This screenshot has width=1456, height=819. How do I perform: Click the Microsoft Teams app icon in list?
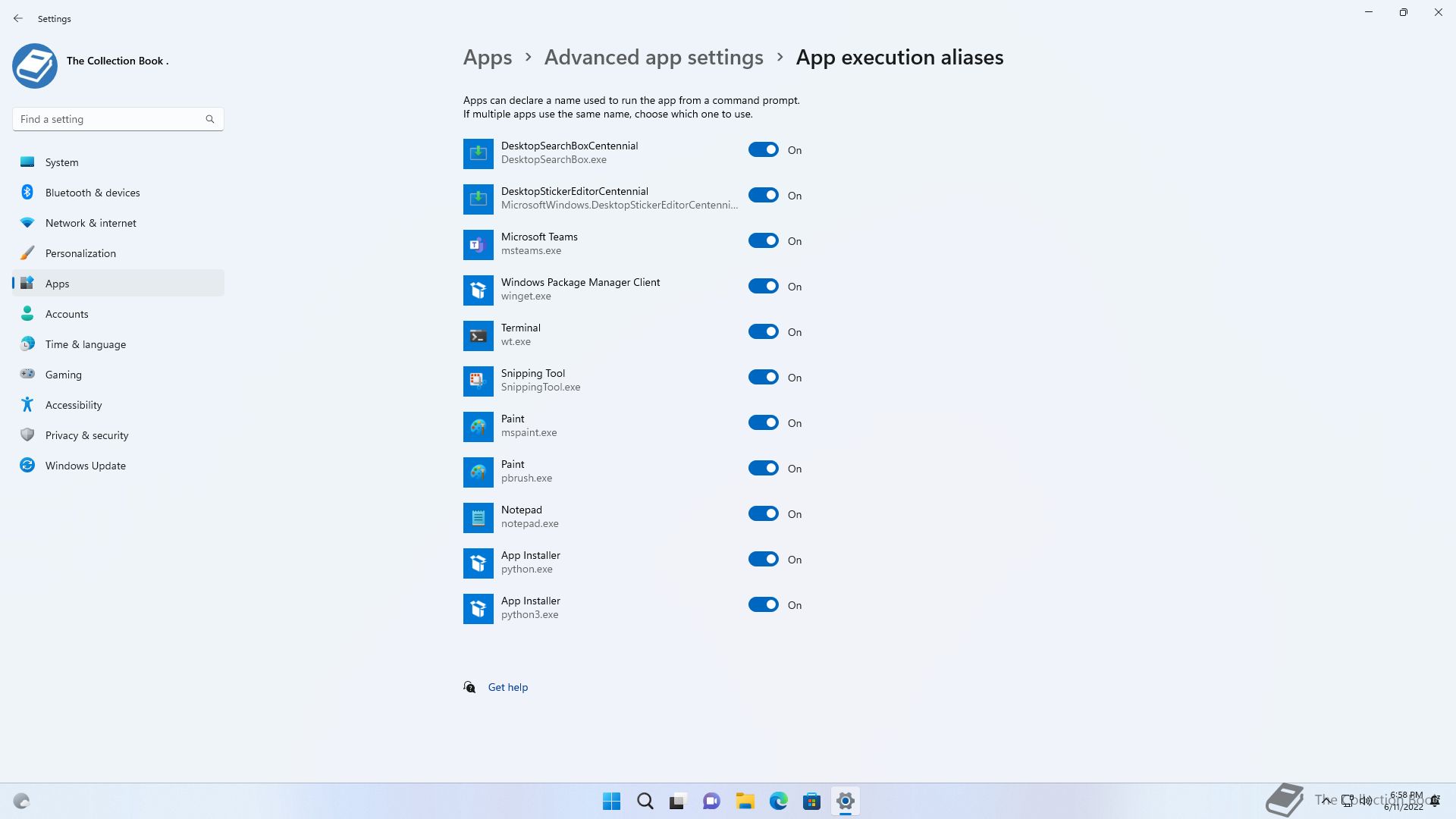click(x=478, y=244)
